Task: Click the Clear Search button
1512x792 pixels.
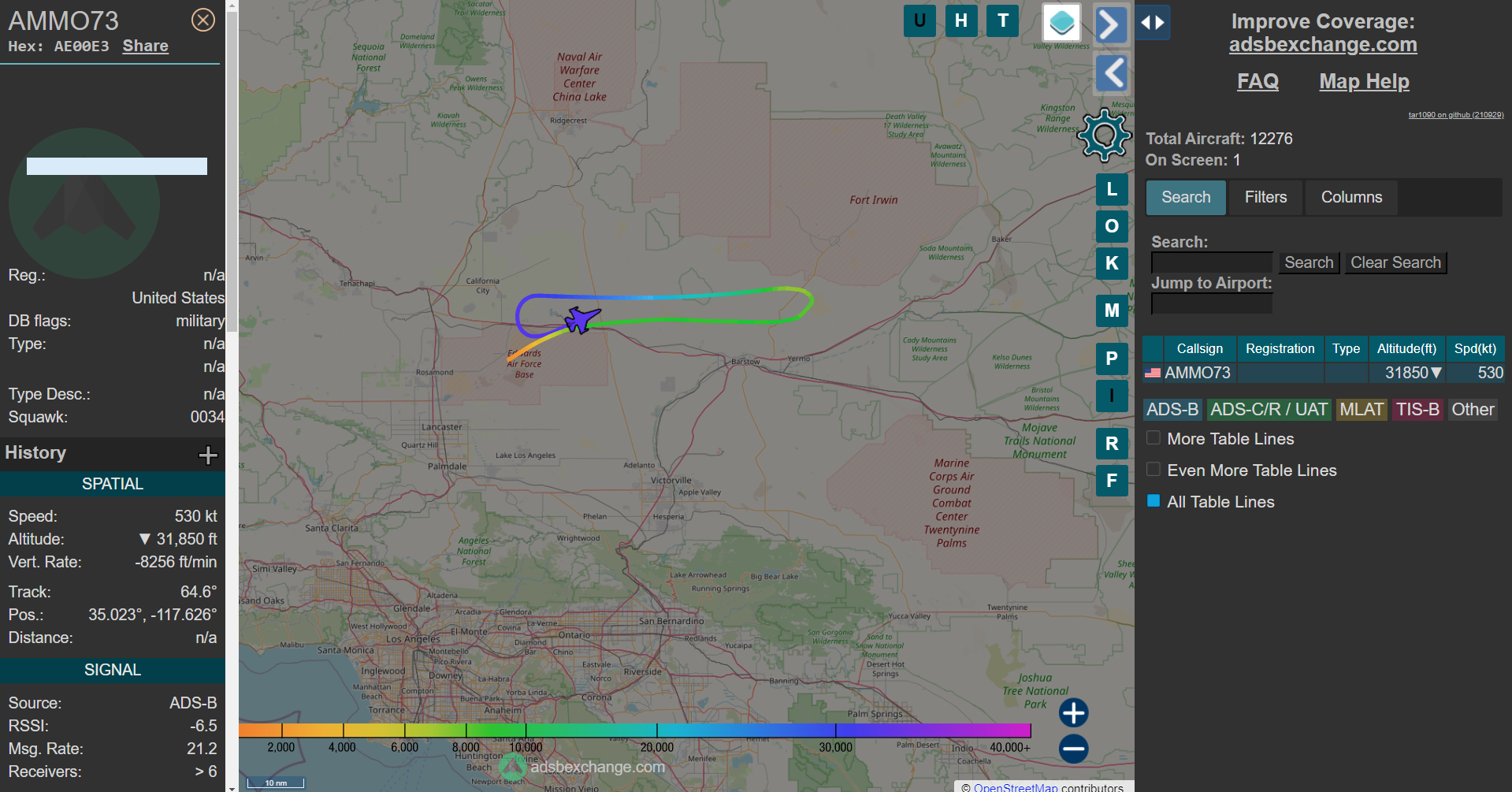Action: tap(1395, 262)
